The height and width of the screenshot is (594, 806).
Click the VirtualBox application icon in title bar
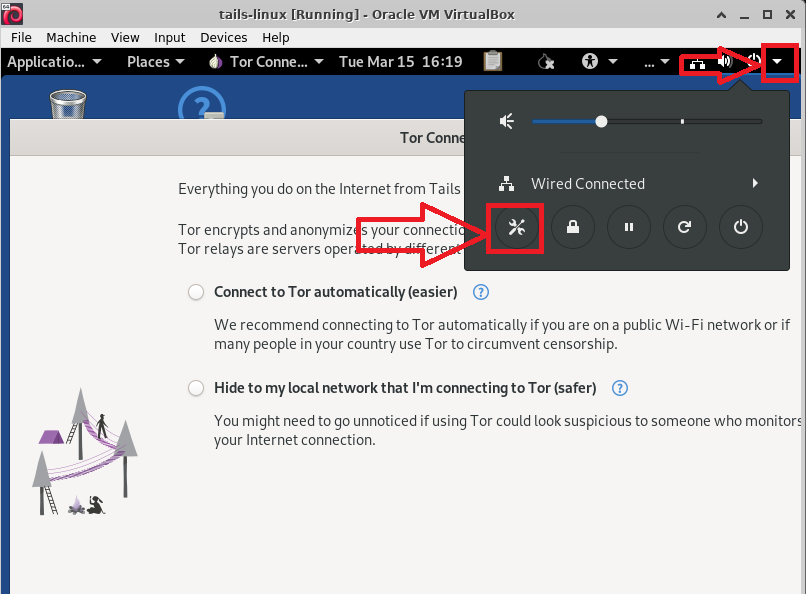coord(12,14)
